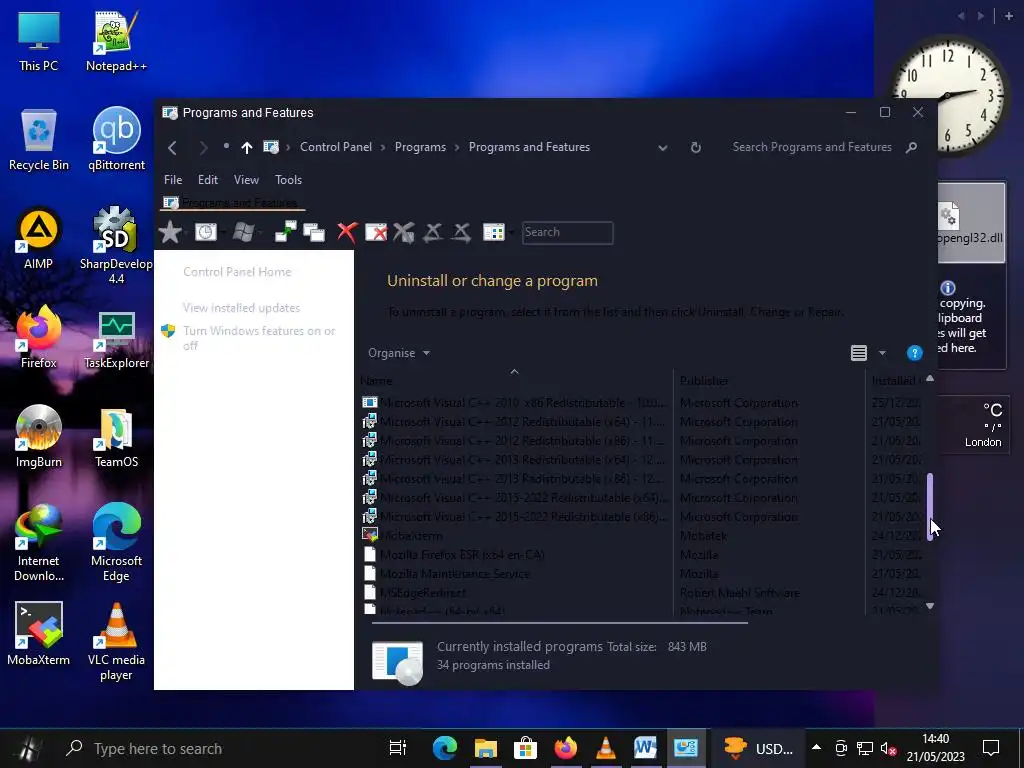Viewport: 1024px width, 768px height.
Task: Open the recent locations dropdown dot
Action: point(226,146)
